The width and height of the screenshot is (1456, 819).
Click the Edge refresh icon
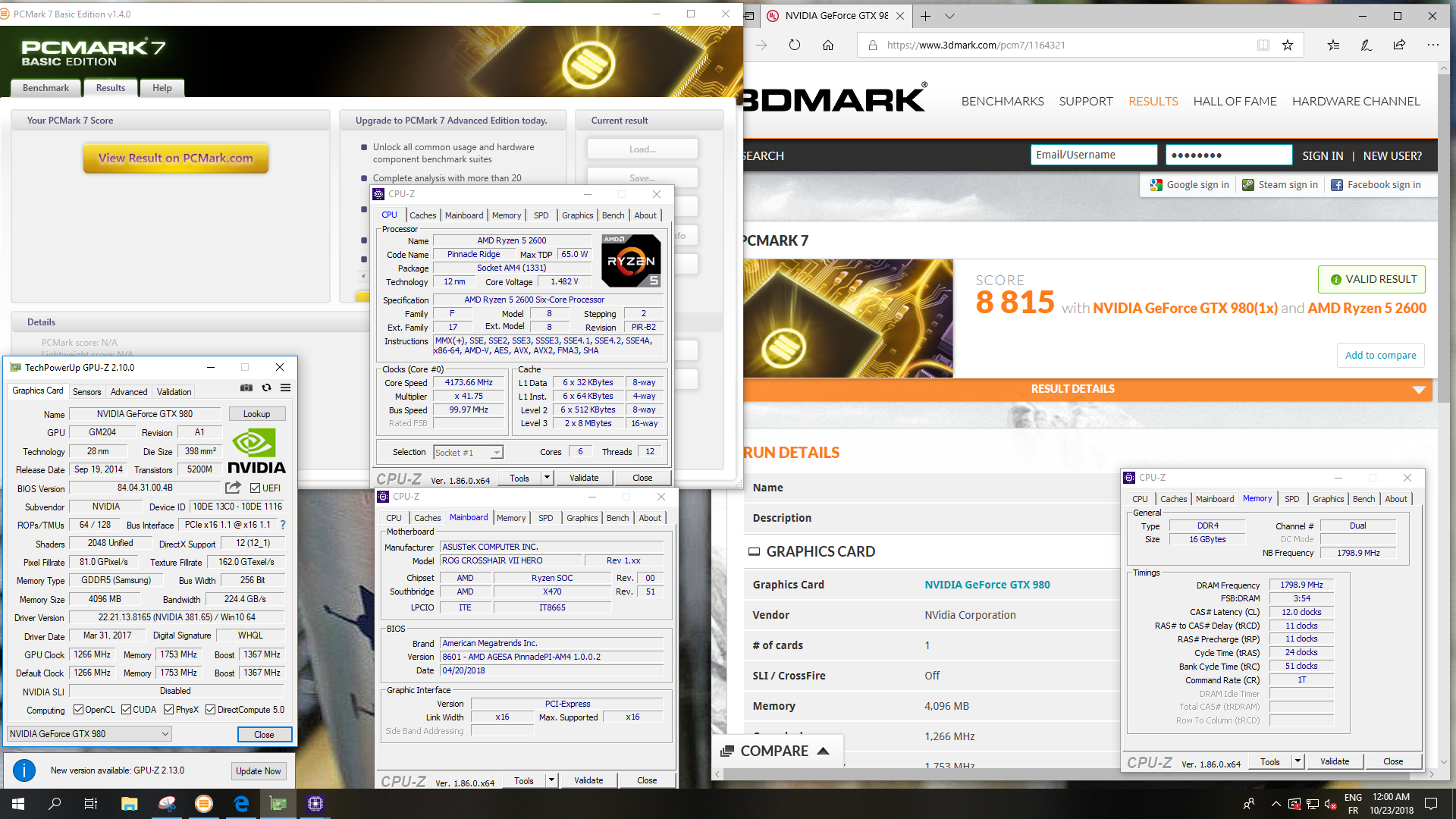pyautogui.click(x=795, y=45)
